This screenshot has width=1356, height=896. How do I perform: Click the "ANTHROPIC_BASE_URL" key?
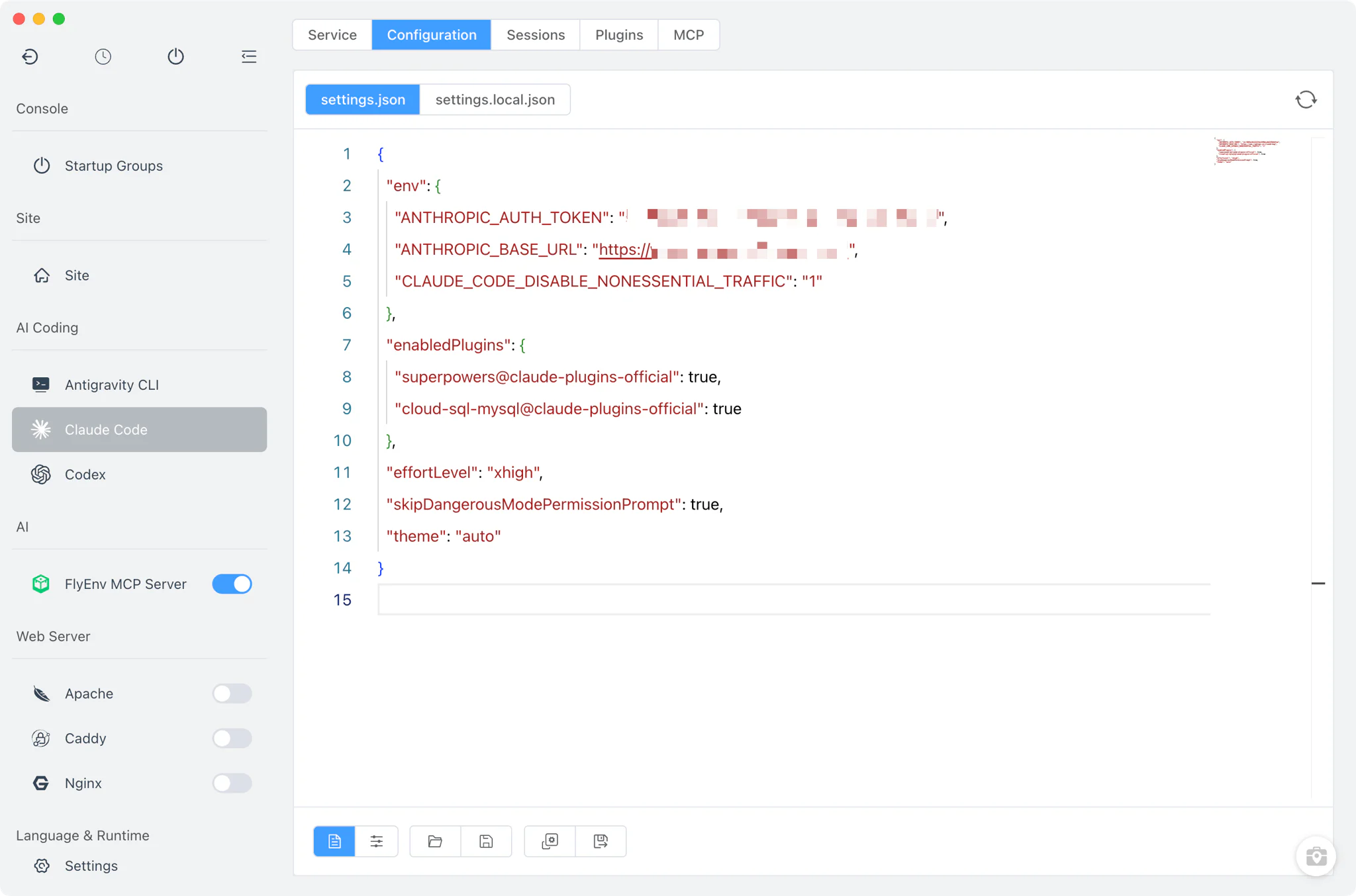(489, 249)
